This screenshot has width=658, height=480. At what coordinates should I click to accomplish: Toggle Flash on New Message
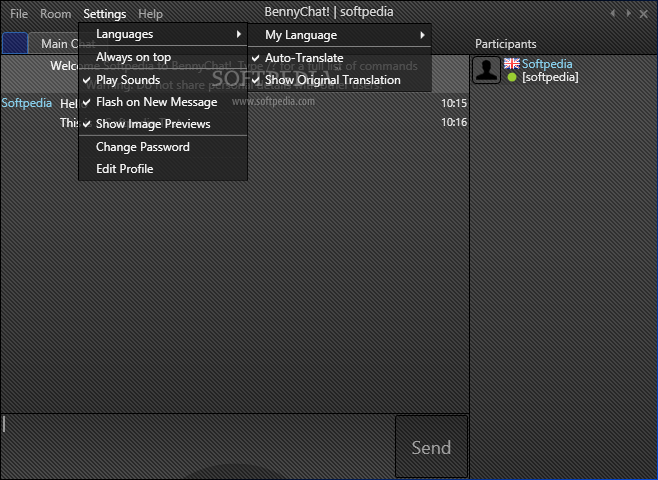(163, 102)
